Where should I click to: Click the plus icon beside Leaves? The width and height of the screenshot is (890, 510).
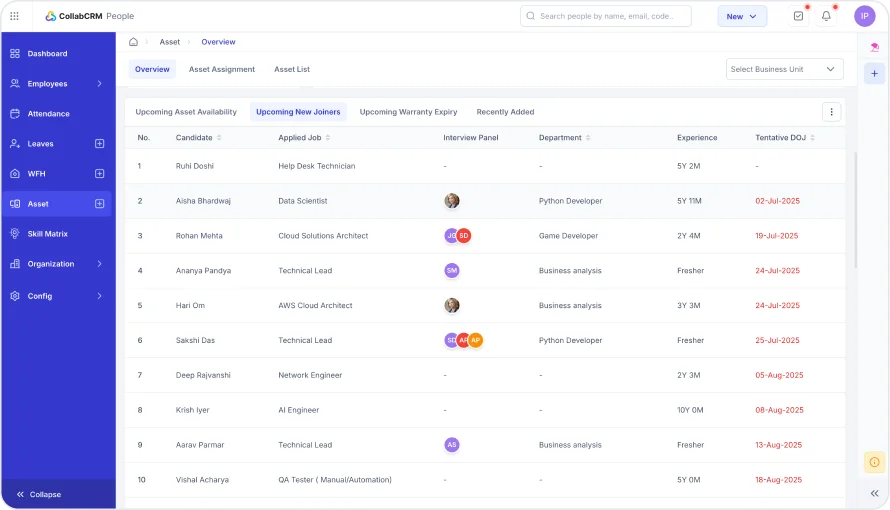(x=99, y=144)
